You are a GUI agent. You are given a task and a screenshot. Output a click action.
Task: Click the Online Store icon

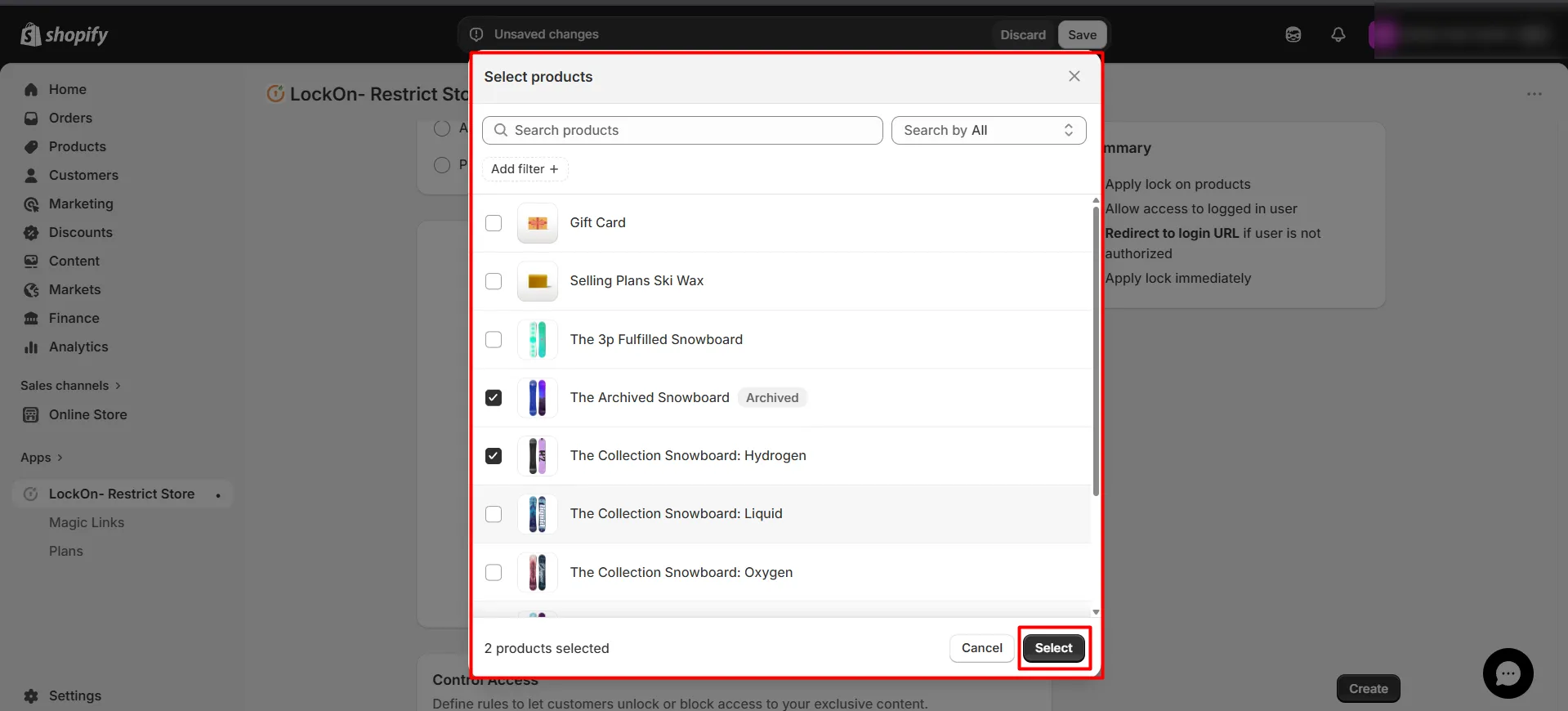tap(31, 415)
